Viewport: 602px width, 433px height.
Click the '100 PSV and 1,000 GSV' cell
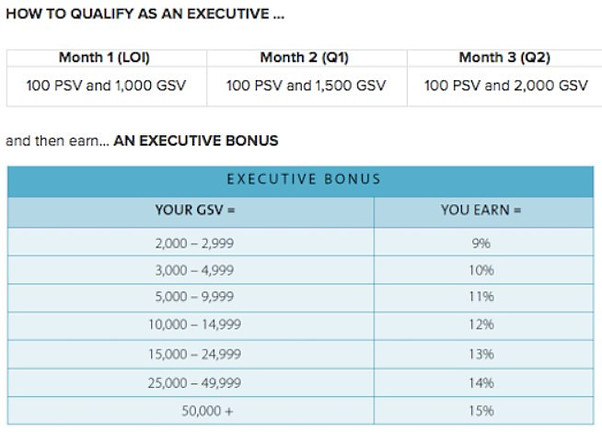(x=106, y=86)
